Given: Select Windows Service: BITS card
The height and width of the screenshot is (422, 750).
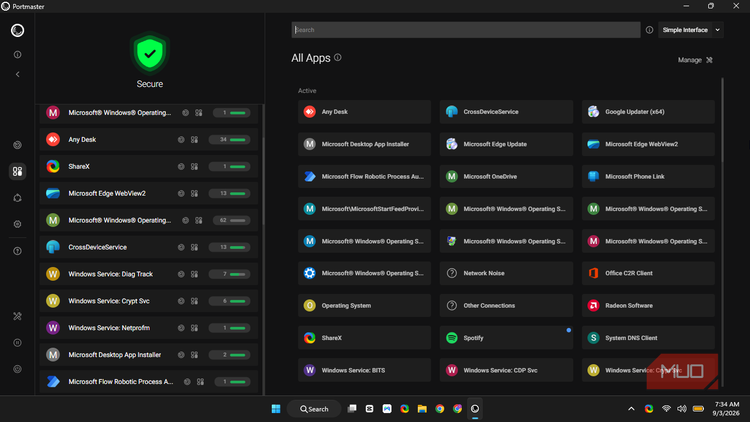Looking at the screenshot, I should tap(364, 370).
